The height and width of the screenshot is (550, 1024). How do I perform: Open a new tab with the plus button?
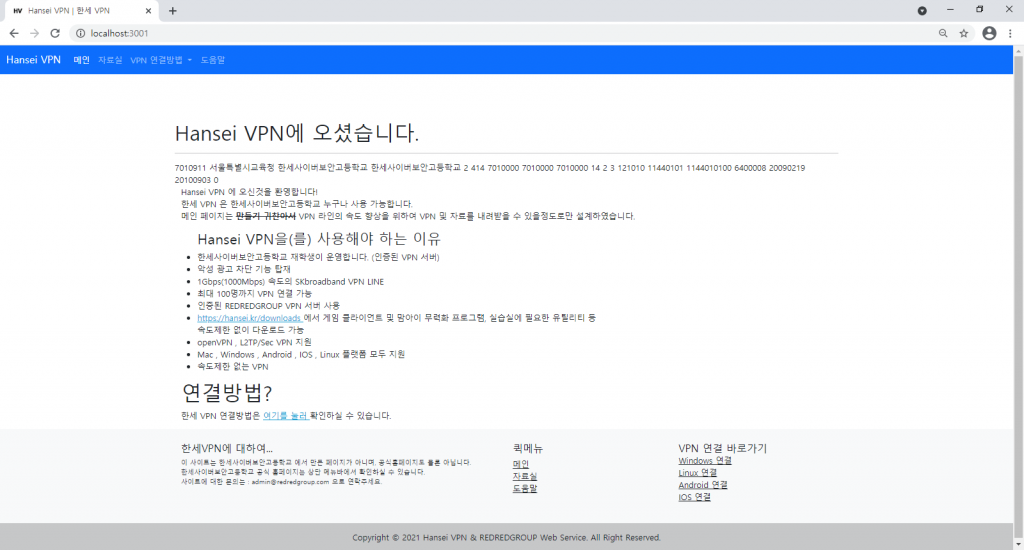click(172, 10)
